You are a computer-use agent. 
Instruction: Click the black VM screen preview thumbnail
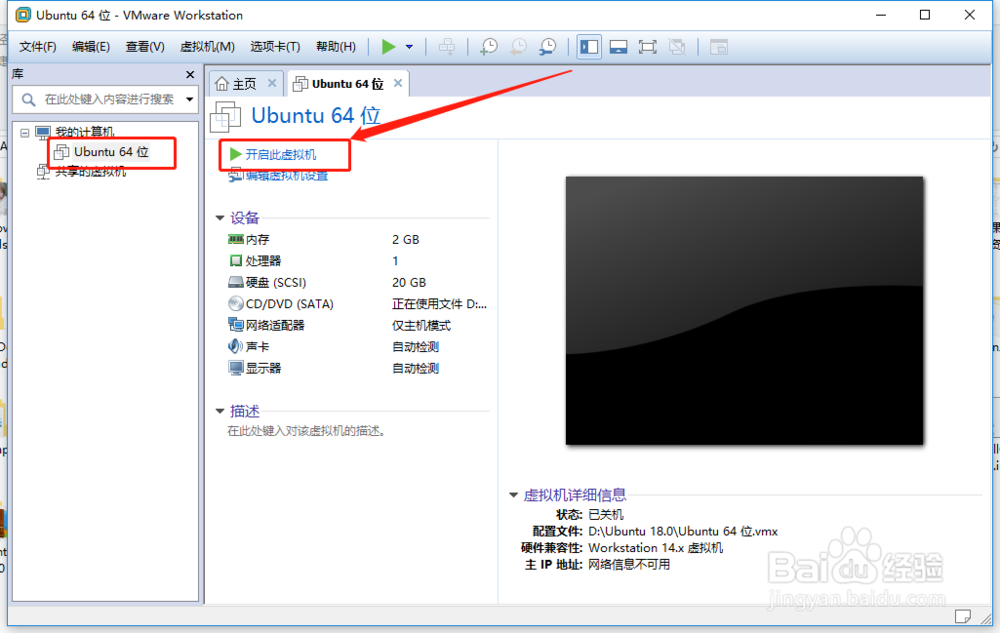tap(744, 310)
